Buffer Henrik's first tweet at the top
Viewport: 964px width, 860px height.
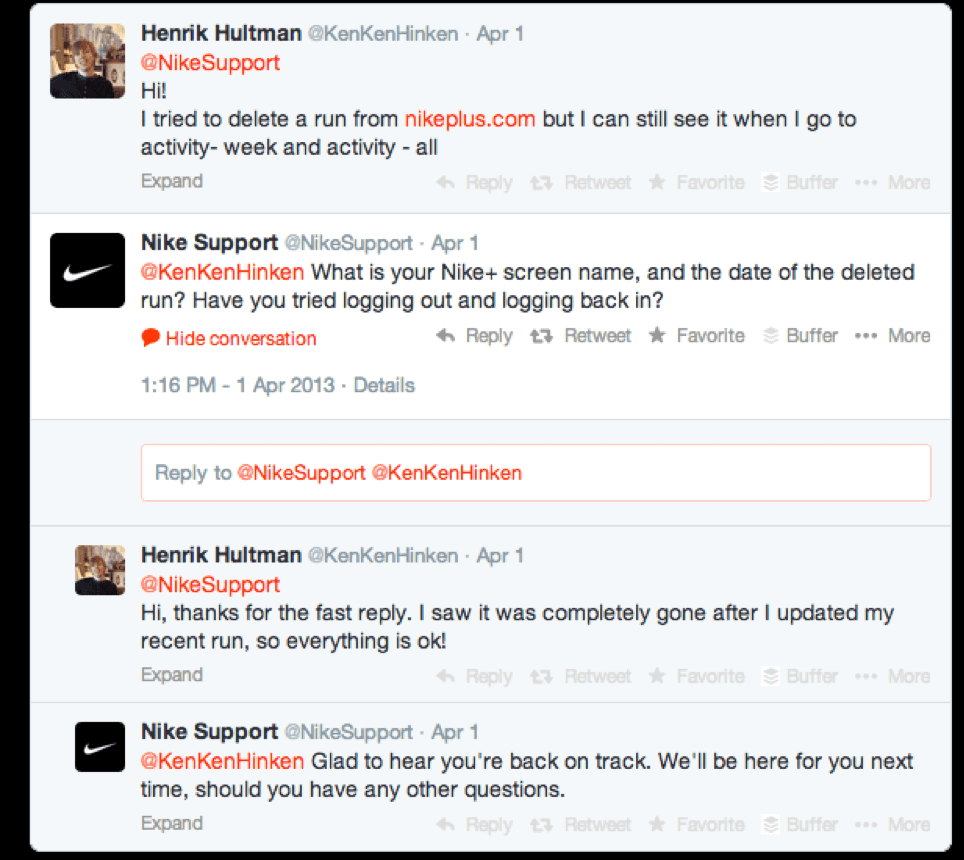coord(800,183)
